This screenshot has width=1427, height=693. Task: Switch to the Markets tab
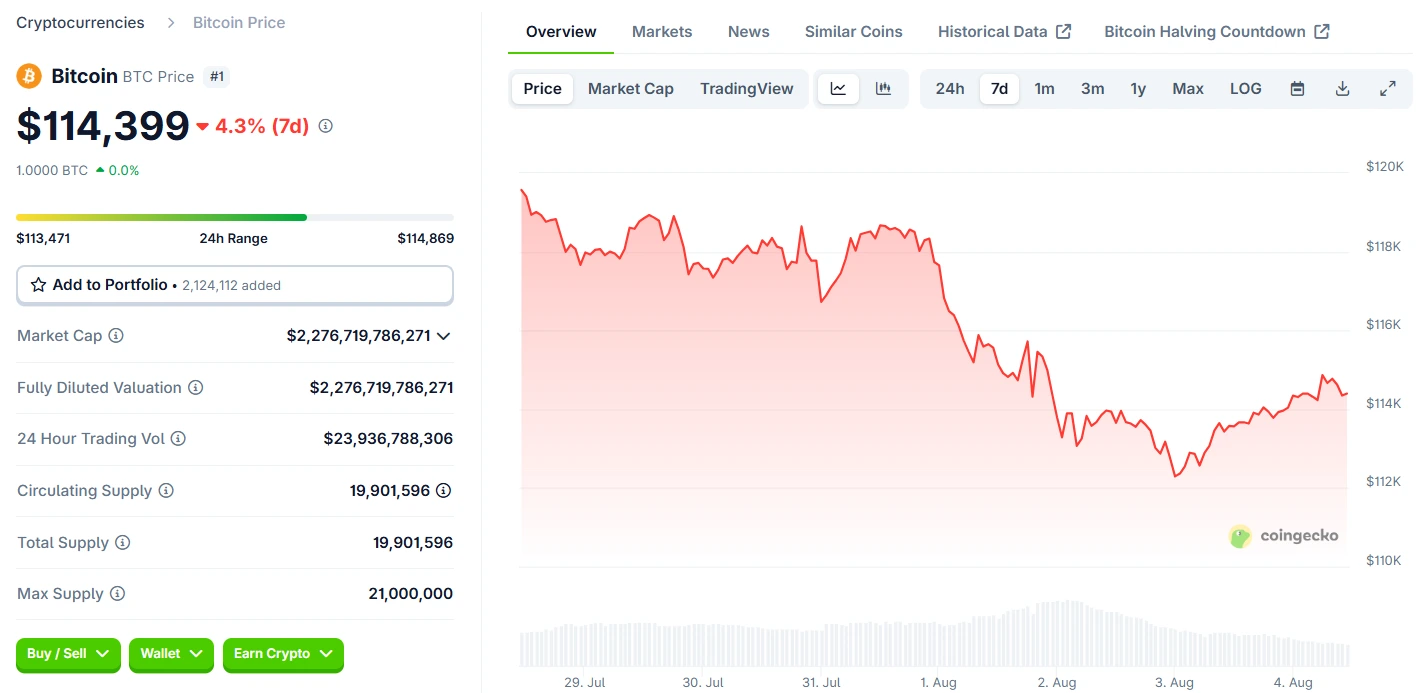[661, 31]
